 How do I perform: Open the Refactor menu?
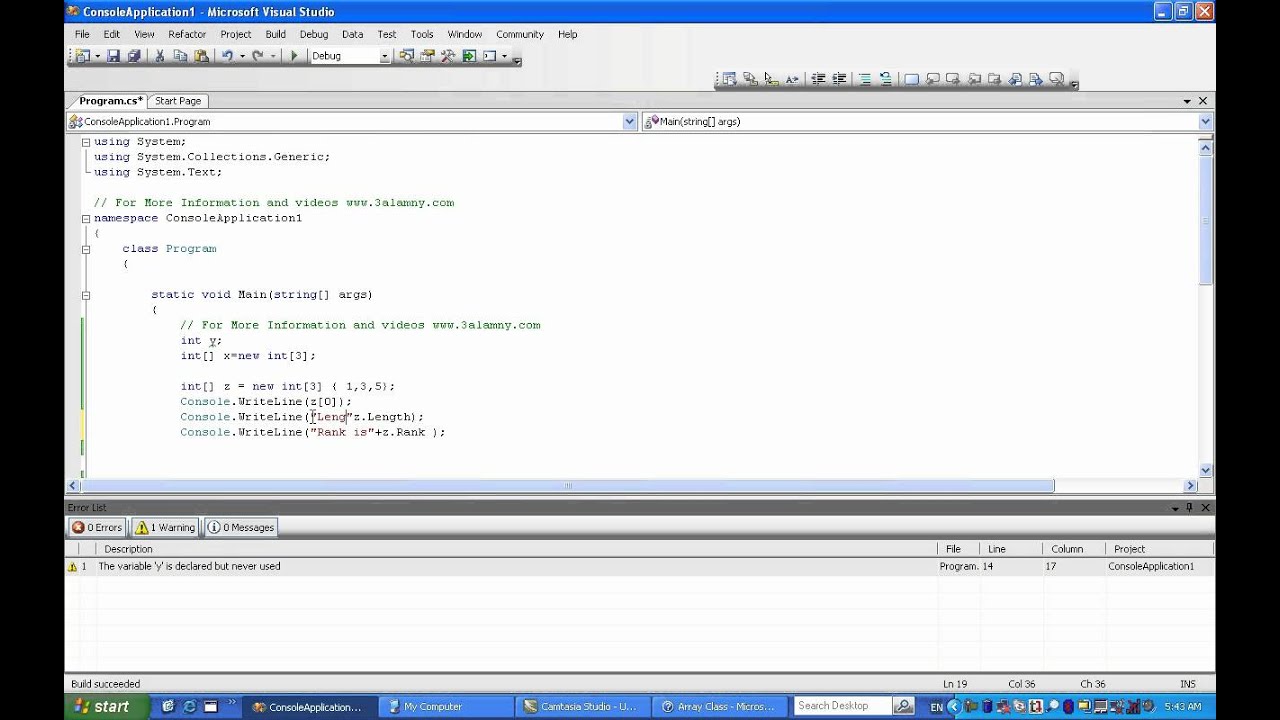point(187,34)
